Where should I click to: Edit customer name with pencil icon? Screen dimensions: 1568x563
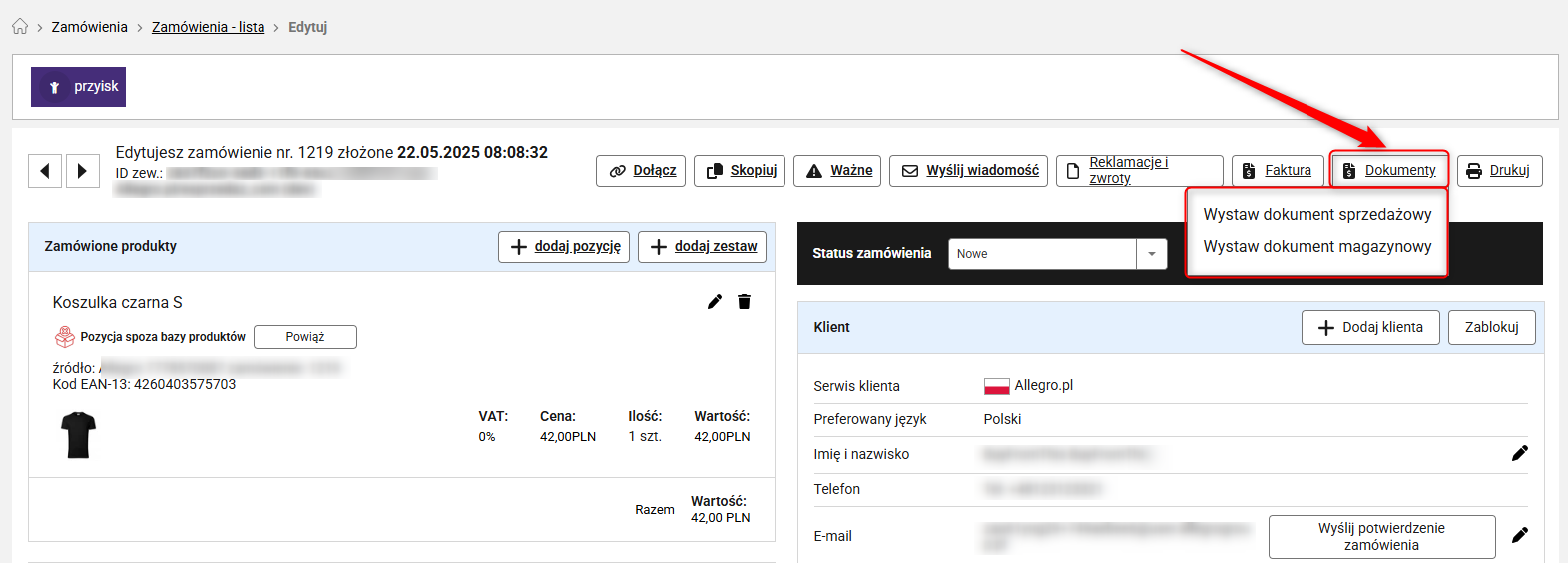pos(1519,454)
